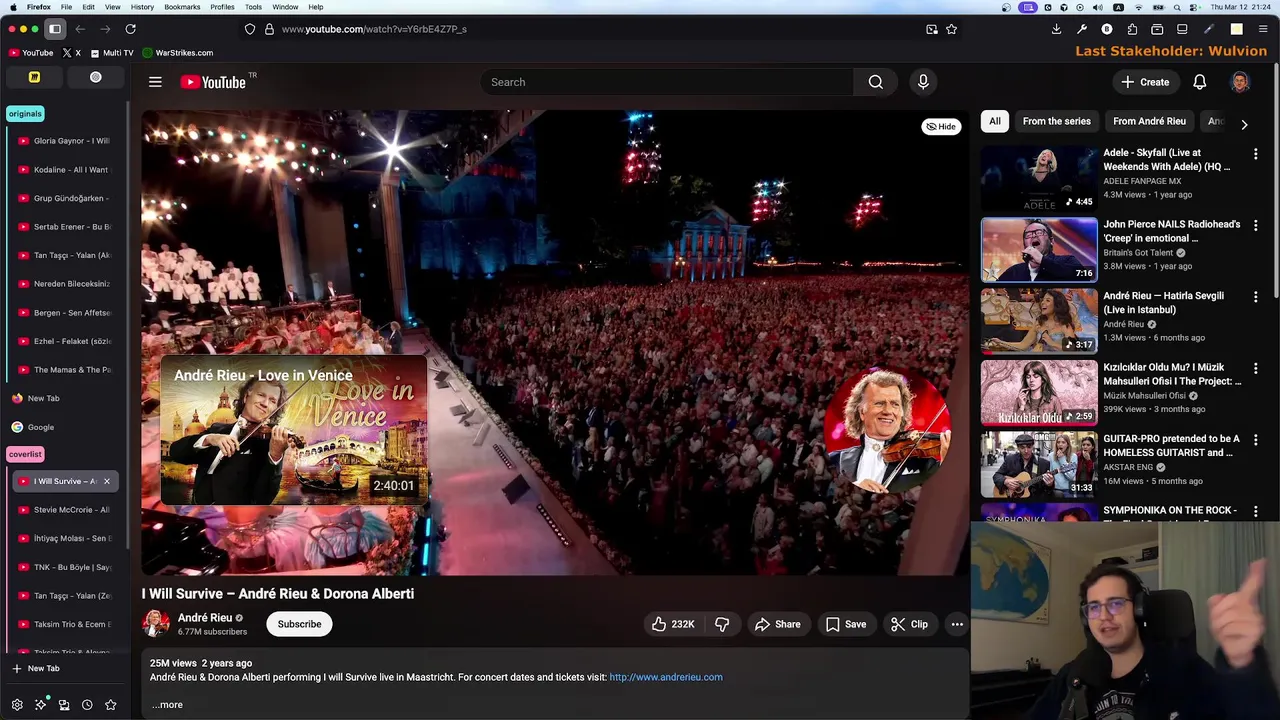This screenshot has width=1280, height=720.
Task: Click the YouTube search magnifier button
Action: 876,82
